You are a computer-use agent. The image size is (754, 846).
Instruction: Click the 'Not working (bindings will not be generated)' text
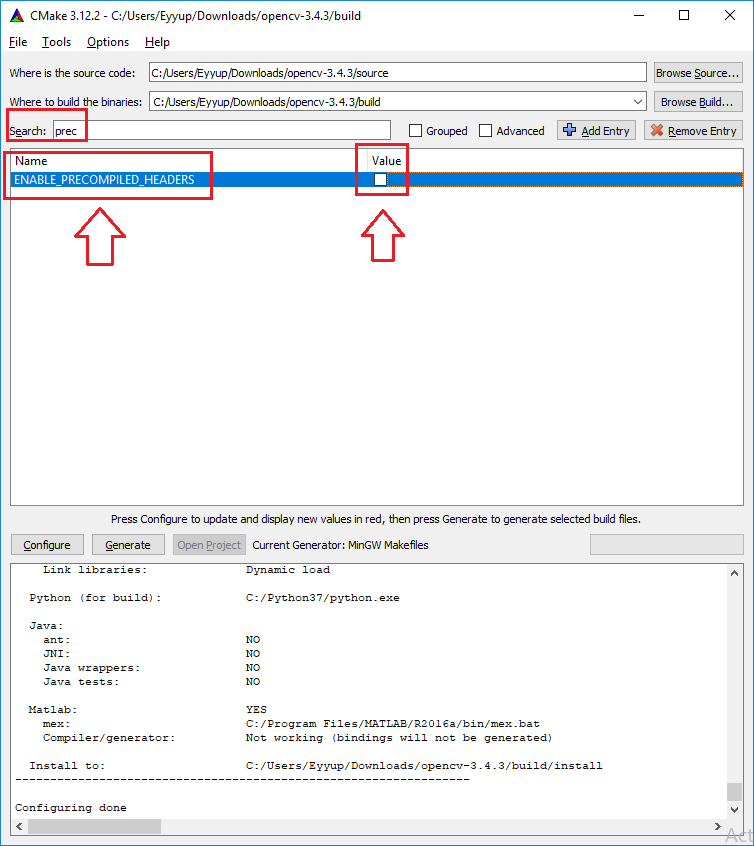point(399,738)
